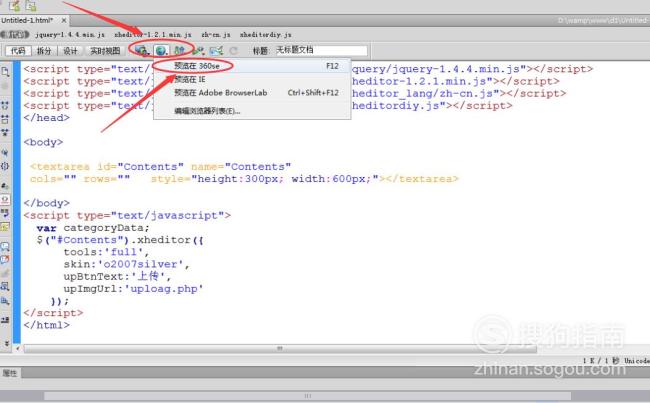
Task: Click the second icon above the document tab
Action: coord(31,5)
